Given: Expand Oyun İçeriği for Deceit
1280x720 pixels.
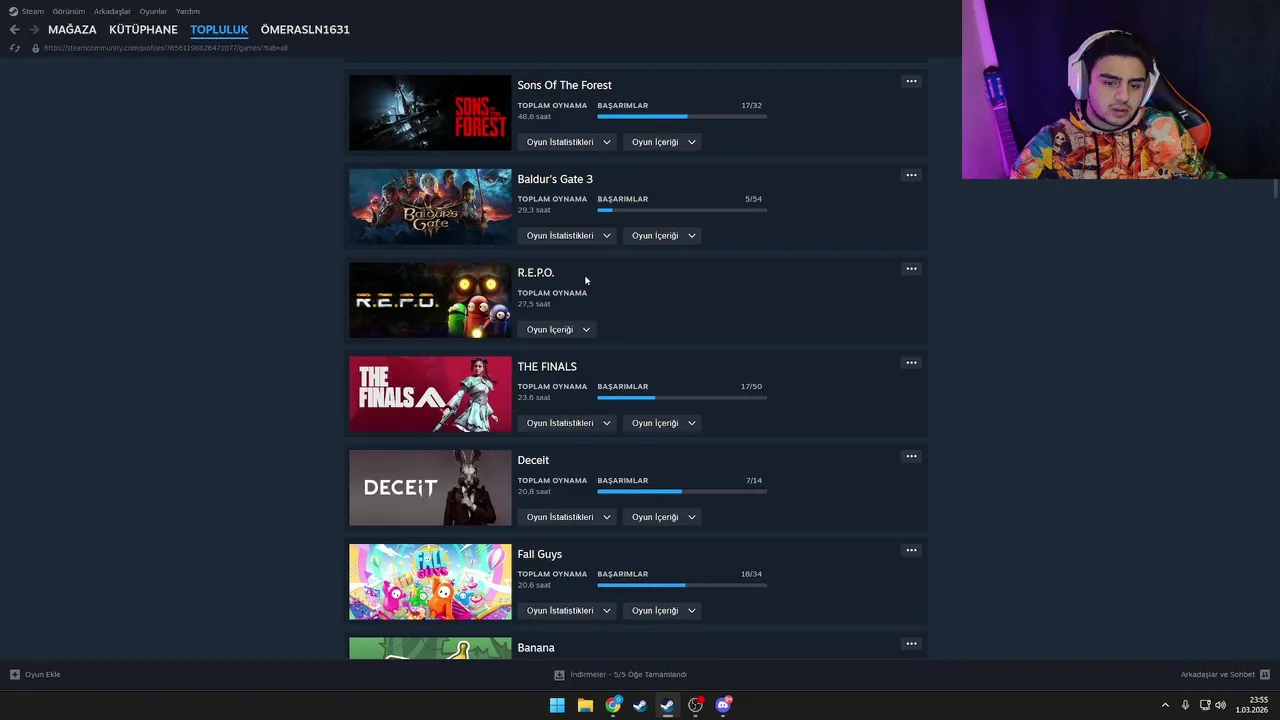Looking at the screenshot, I should [x=664, y=517].
